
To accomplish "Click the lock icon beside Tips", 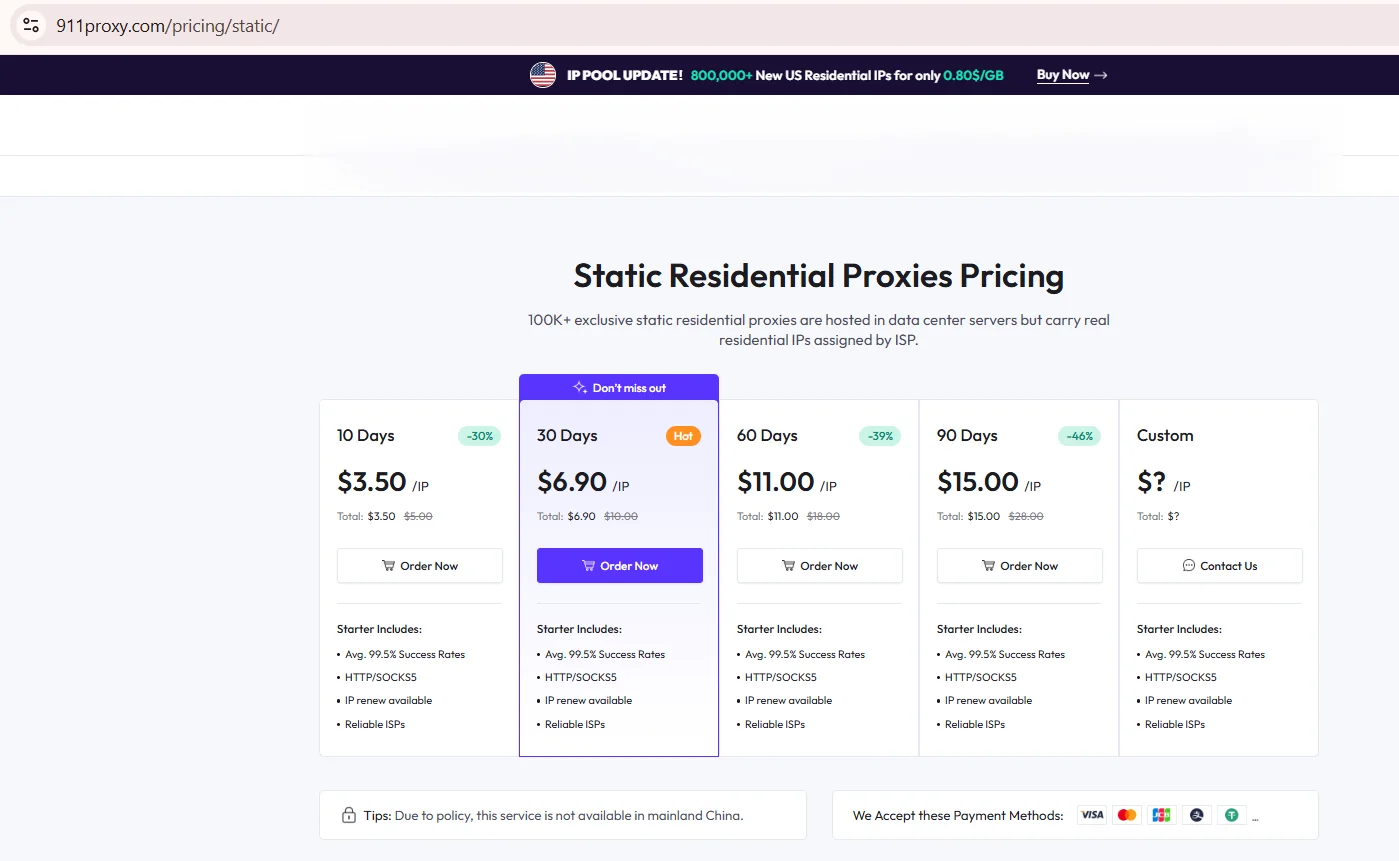I will (x=349, y=815).
